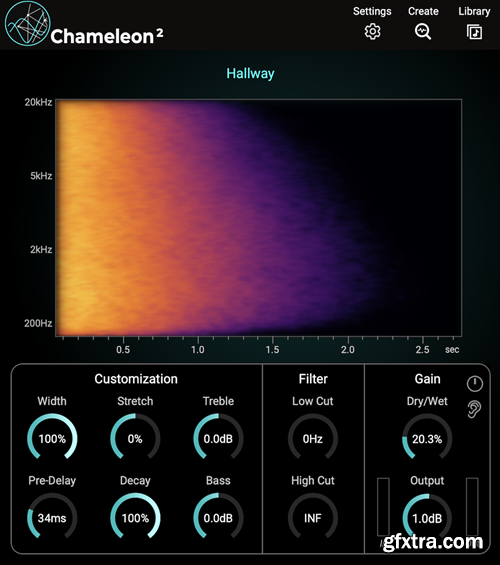The height and width of the screenshot is (565, 500).
Task: Click the Pre-Delay label text
Action: [x=52, y=480]
